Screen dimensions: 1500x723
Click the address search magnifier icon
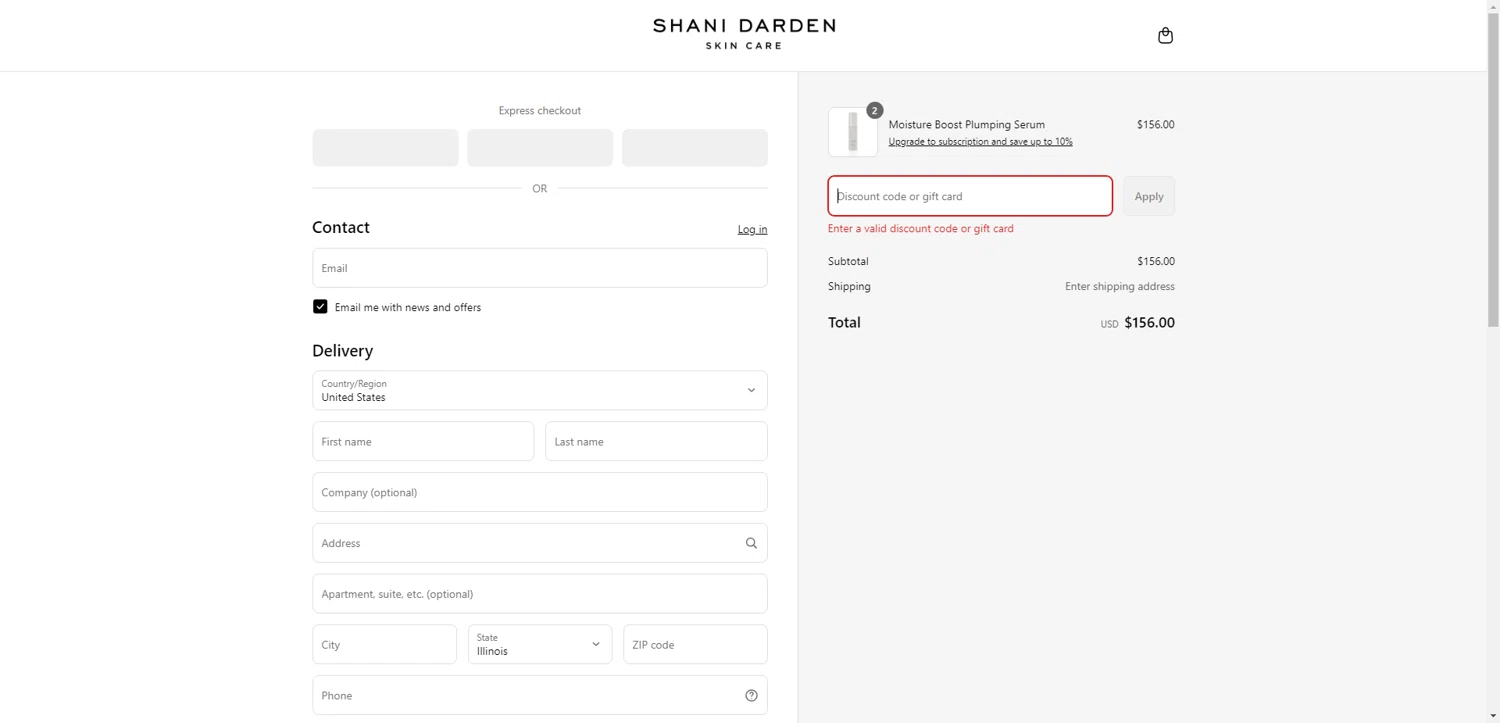(x=751, y=543)
